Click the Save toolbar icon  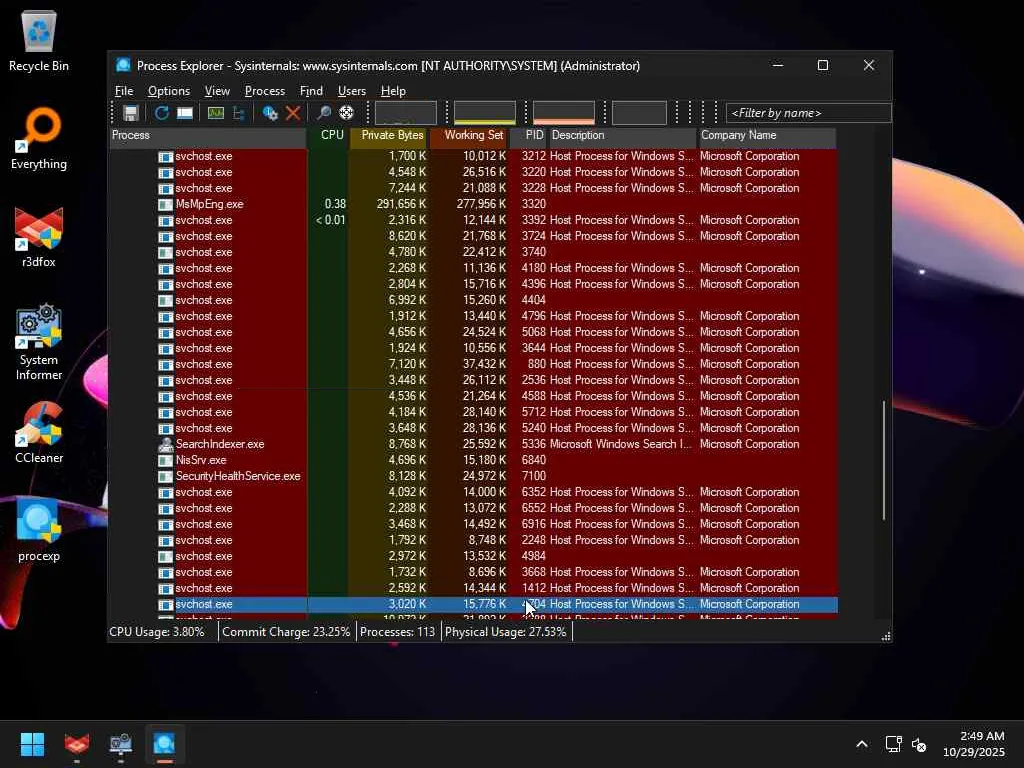point(131,113)
